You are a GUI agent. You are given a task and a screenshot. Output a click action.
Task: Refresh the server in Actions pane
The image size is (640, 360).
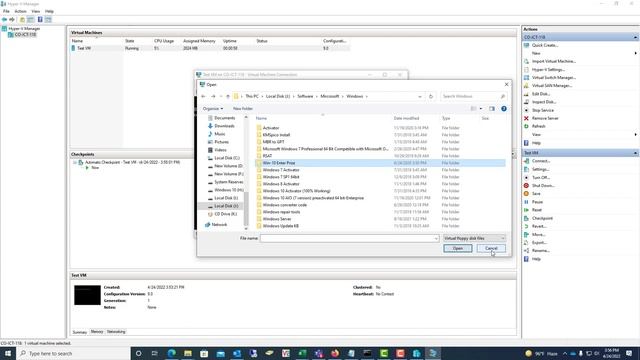[538, 127]
